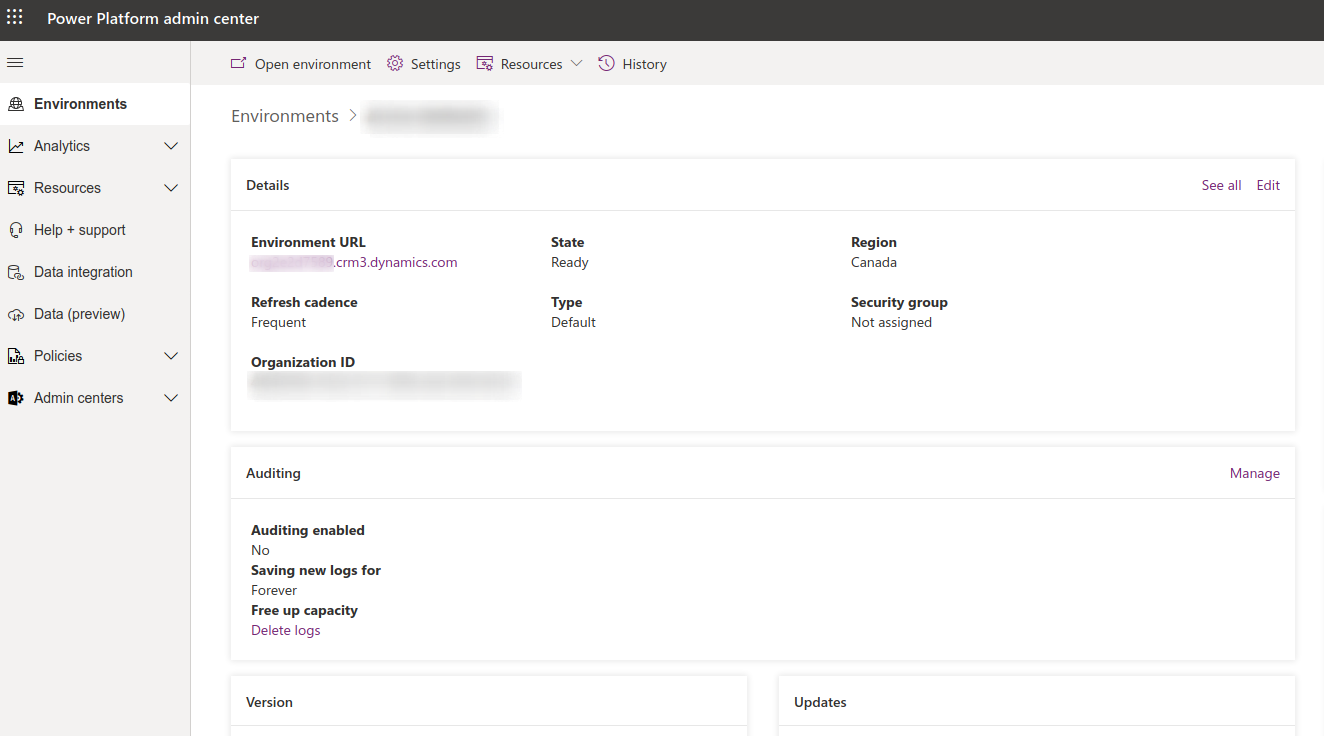Click the Open environment toolbar icon
The width and height of the screenshot is (1324, 736).
pos(238,63)
